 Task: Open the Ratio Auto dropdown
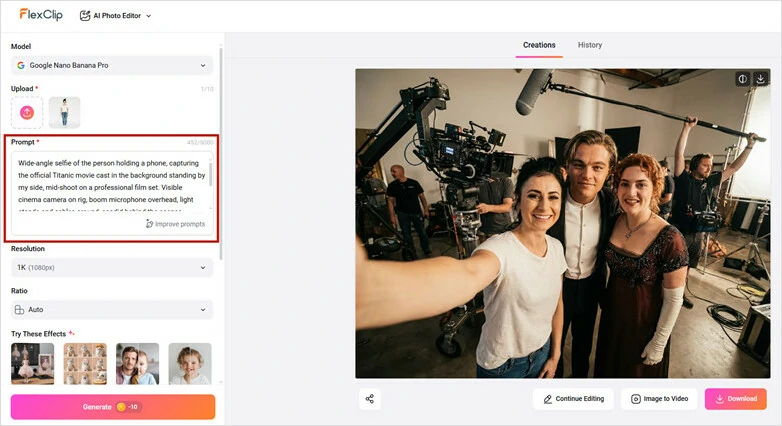[x=112, y=310]
